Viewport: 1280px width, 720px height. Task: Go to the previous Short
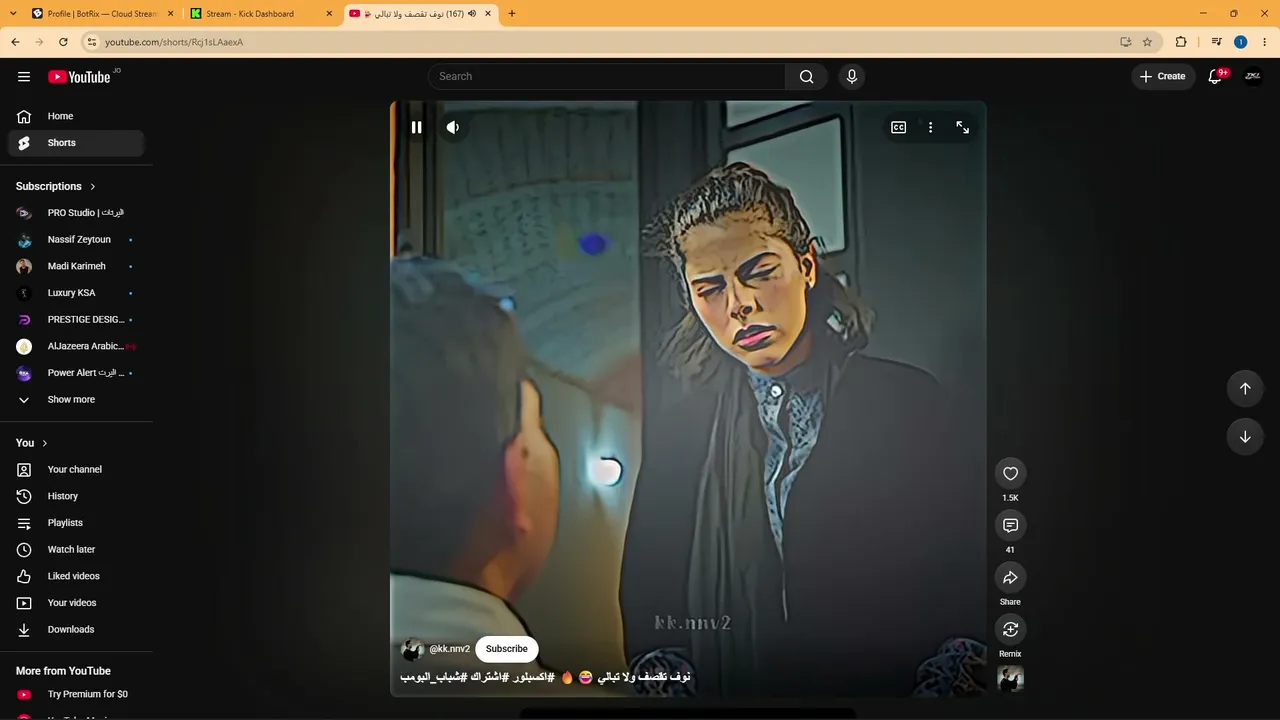pyautogui.click(x=1245, y=389)
